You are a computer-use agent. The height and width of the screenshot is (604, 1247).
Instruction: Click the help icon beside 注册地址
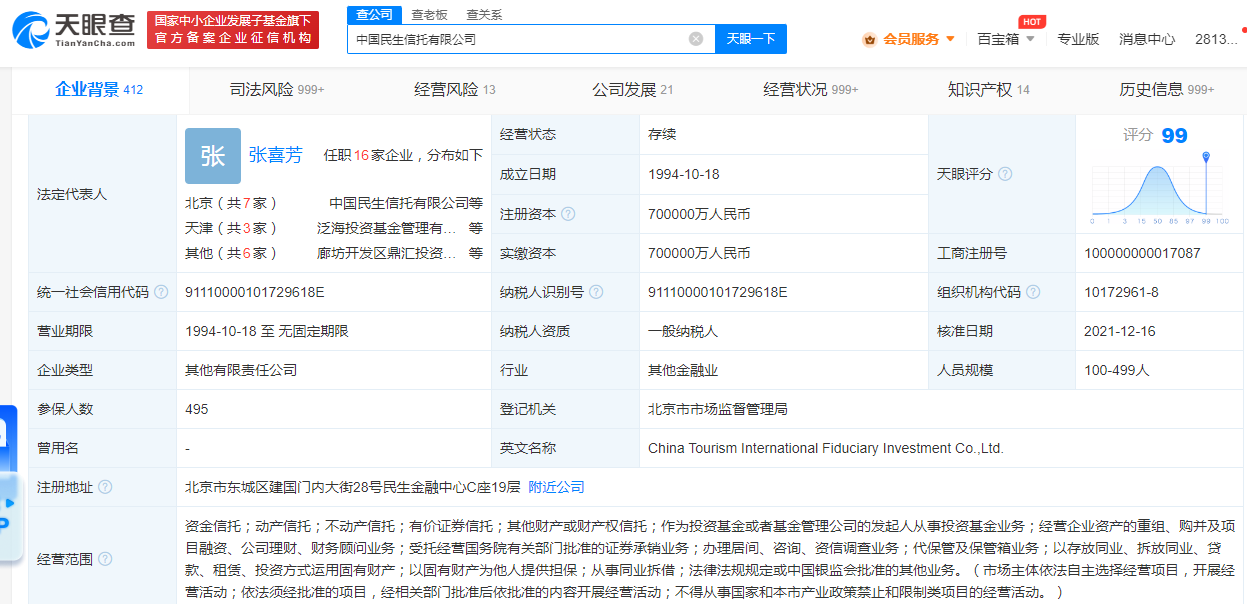point(105,487)
